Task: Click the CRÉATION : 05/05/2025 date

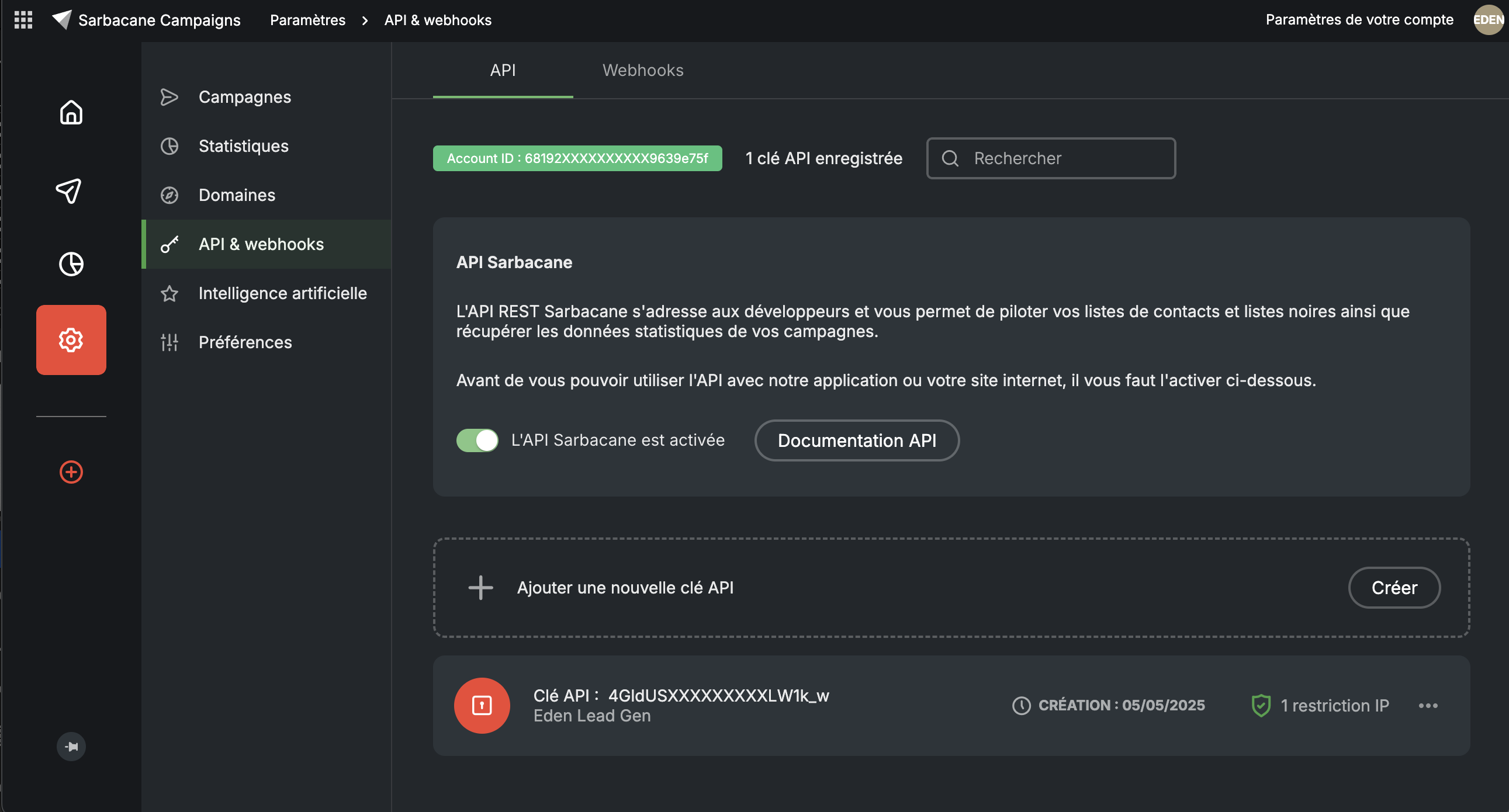Action: point(1121,706)
